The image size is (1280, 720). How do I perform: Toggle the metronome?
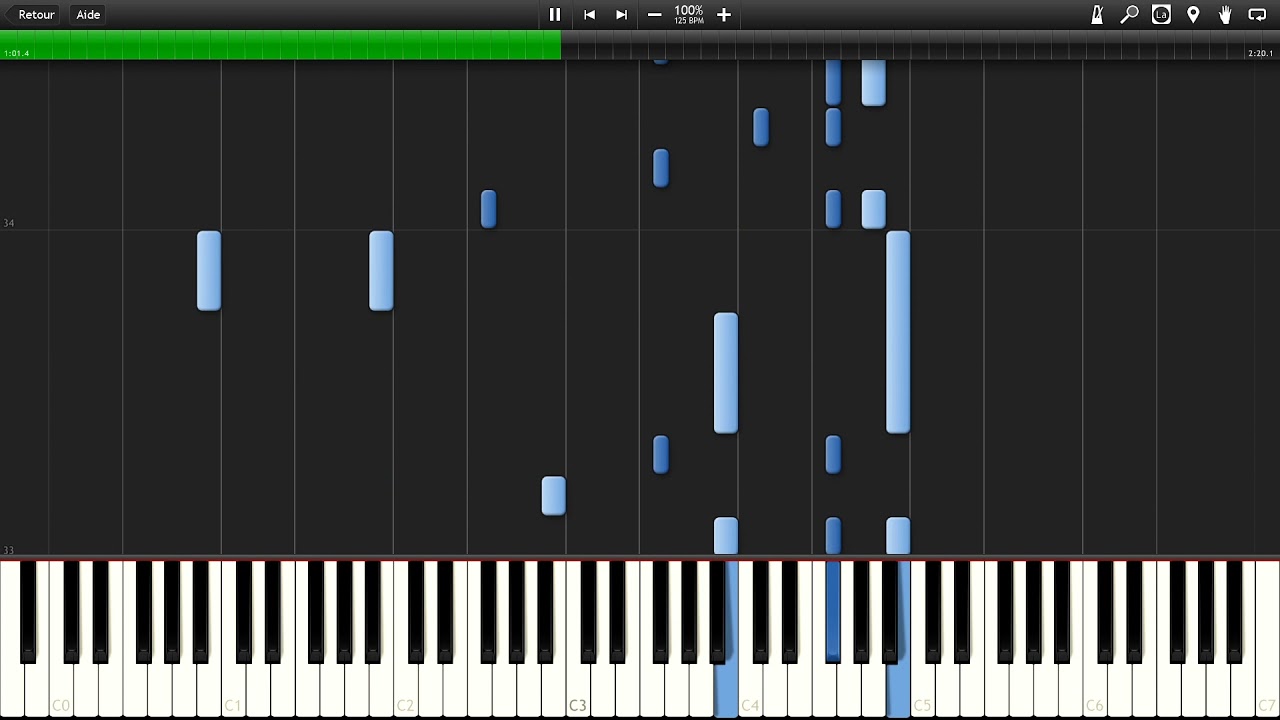1097,14
